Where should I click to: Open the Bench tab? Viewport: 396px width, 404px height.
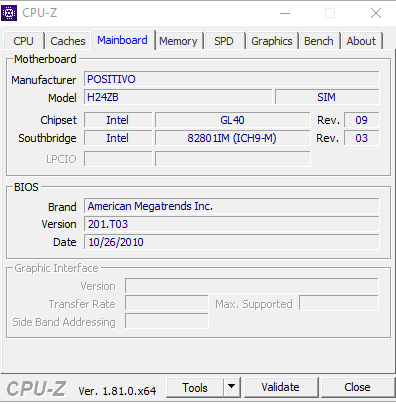(319, 41)
